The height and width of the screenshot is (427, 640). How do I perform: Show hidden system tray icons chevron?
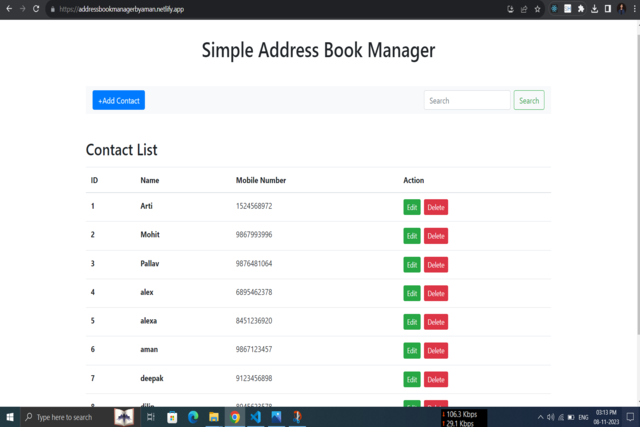click(x=540, y=417)
